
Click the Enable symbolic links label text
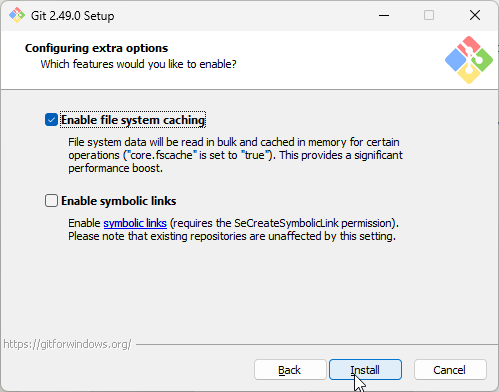pos(119,201)
